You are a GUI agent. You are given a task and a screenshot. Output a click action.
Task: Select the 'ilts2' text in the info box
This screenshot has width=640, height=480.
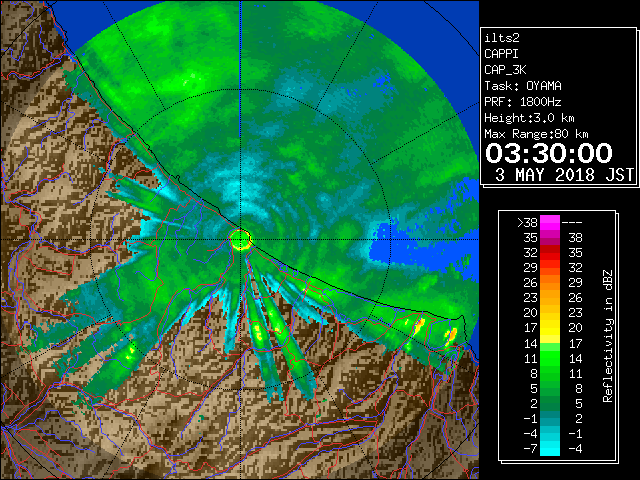pyautogui.click(x=502, y=38)
